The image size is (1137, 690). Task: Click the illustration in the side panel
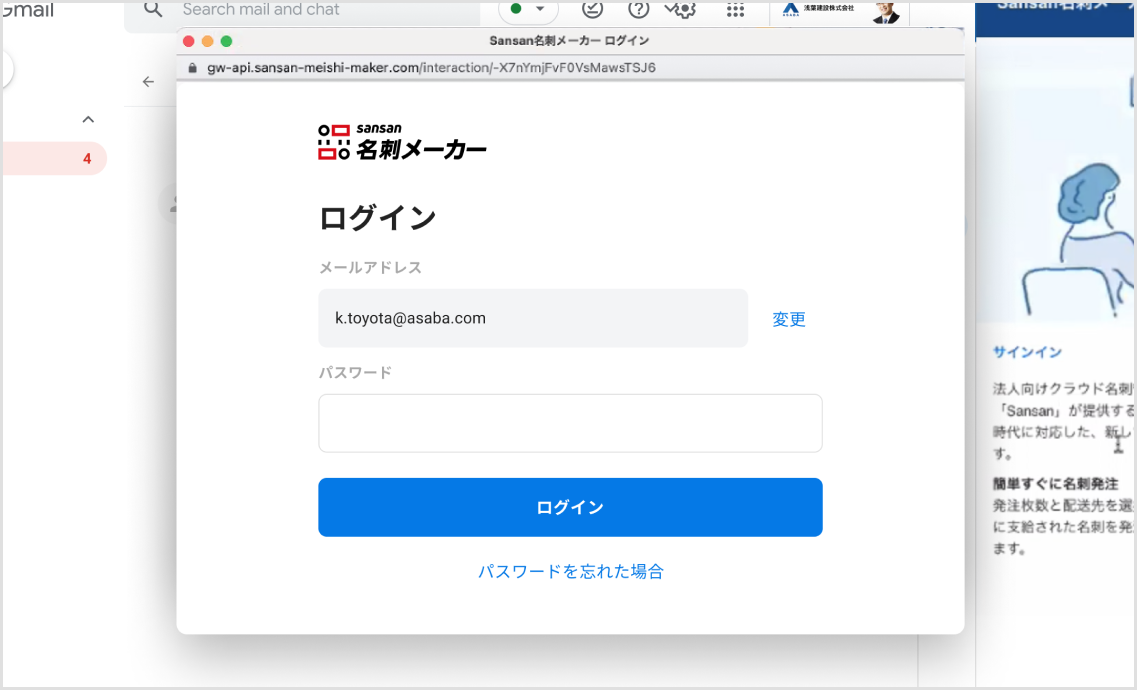(1057, 181)
